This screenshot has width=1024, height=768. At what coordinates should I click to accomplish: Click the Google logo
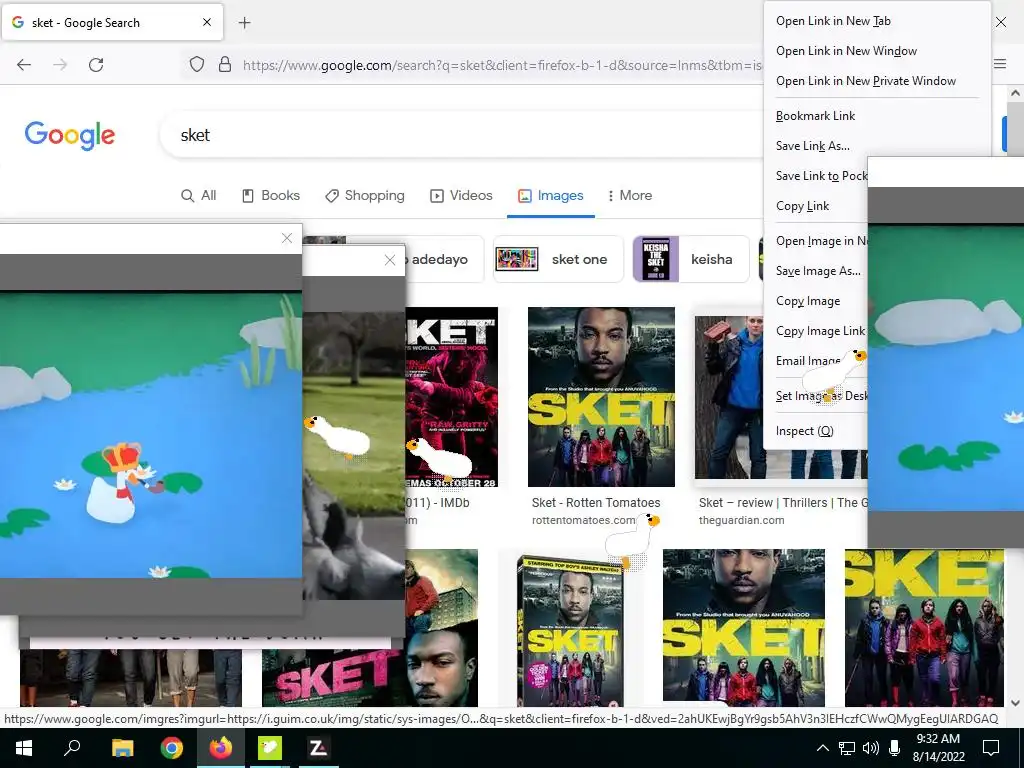pos(70,135)
